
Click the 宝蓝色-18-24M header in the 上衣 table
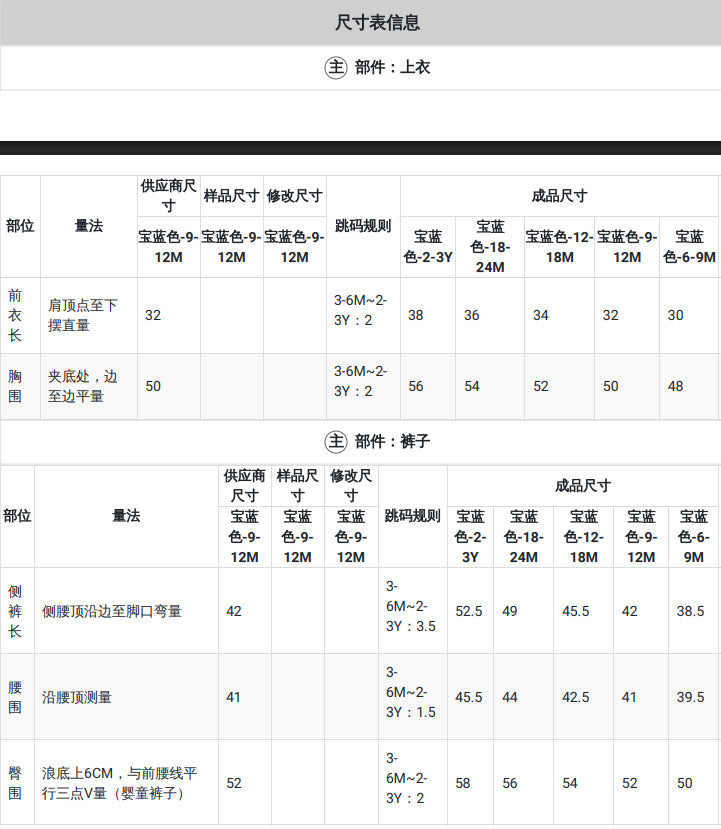490,247
